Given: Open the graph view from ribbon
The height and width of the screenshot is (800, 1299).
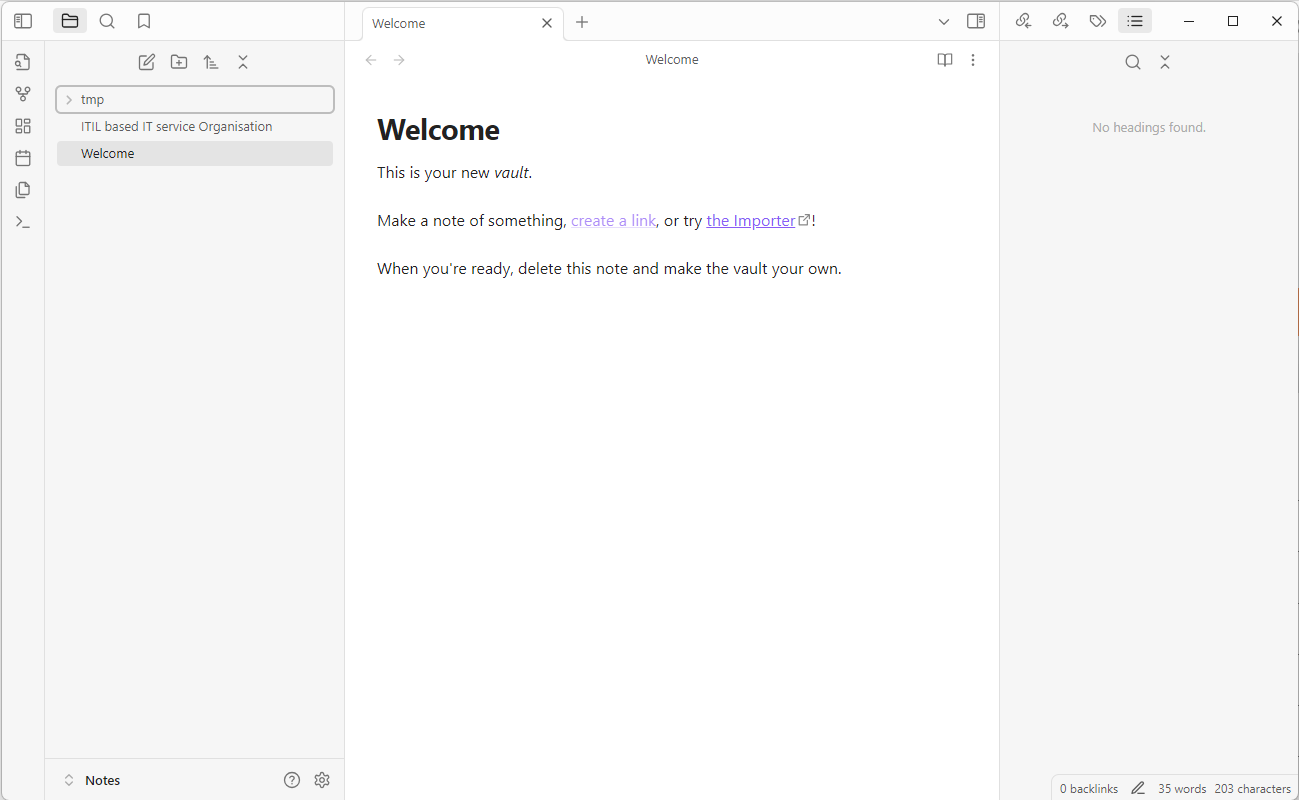Looking at the screenshot, I should 23,94.
